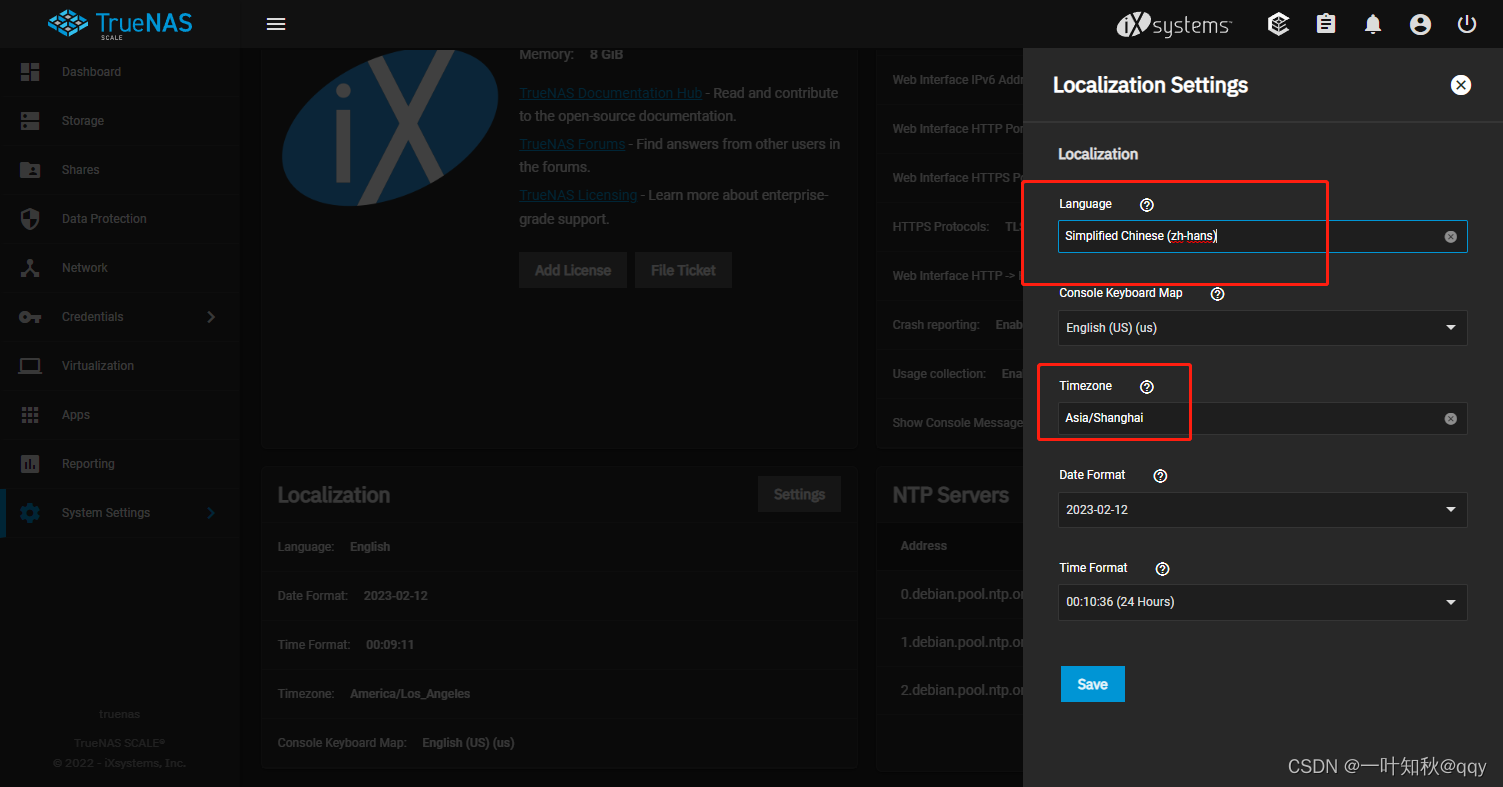Open the alerts bell icon
Viewport: 1503px width, 787px height.
click(1373, 24)
